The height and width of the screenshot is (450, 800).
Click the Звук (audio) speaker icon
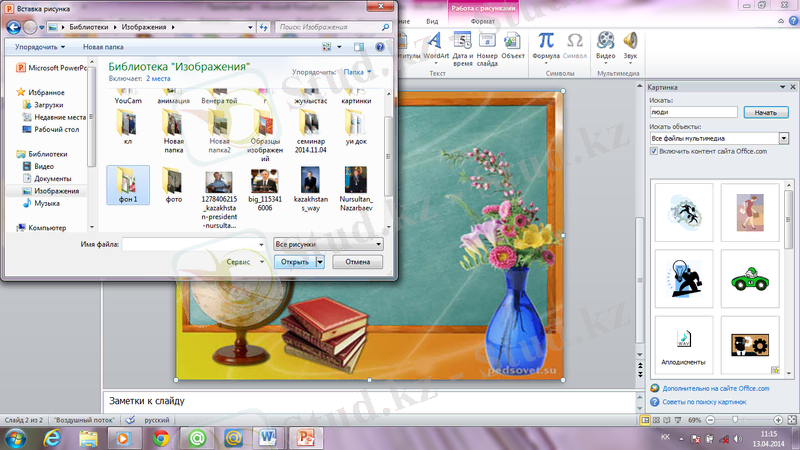631,44
